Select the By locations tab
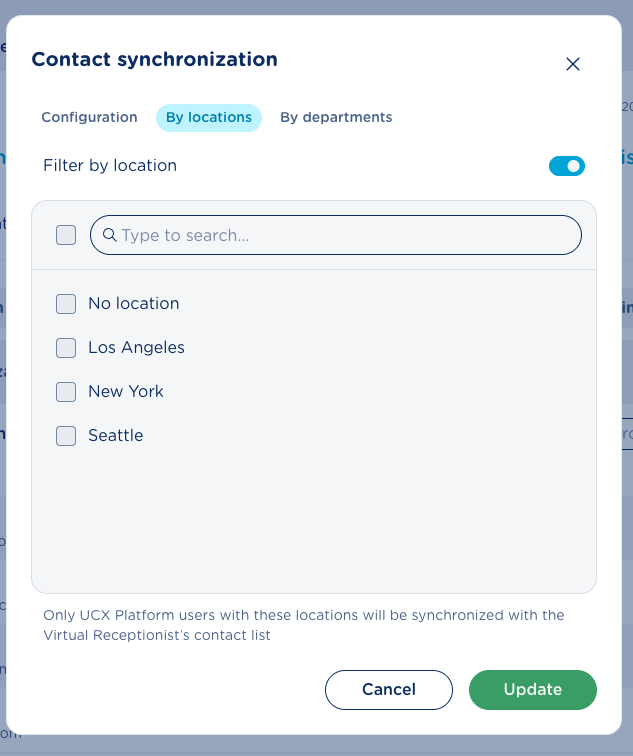 (209, 118)
